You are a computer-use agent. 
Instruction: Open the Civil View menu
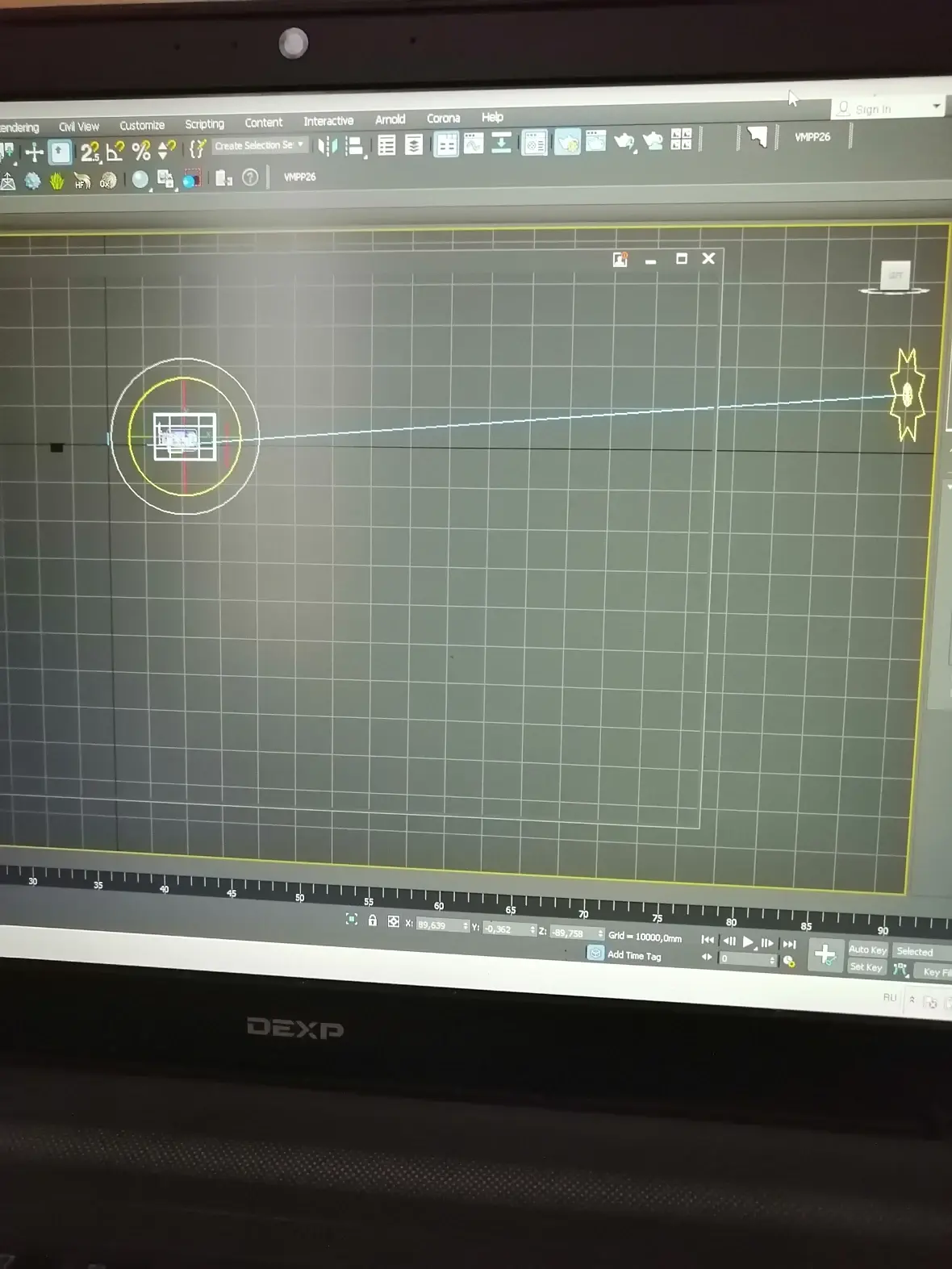[78, 127]
